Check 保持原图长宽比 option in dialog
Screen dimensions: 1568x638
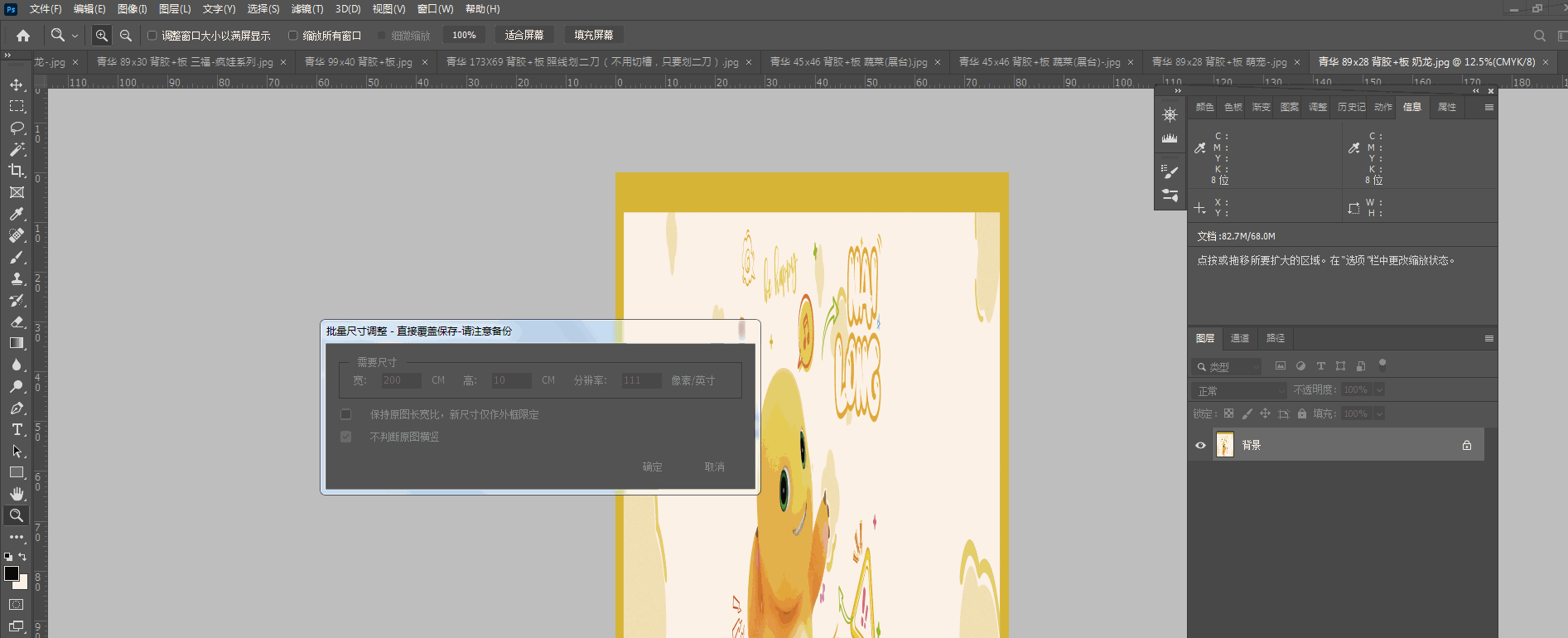point(346,414)
